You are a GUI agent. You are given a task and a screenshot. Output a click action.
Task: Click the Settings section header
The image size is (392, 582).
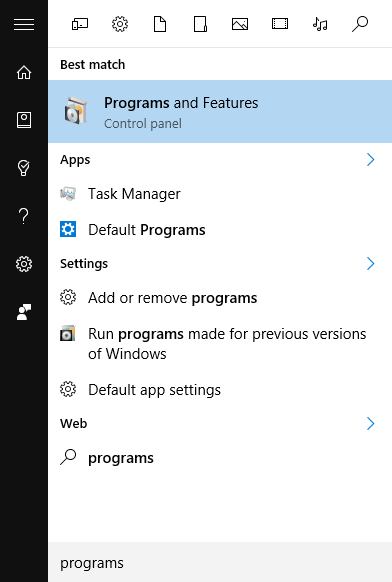click(84, 264)
